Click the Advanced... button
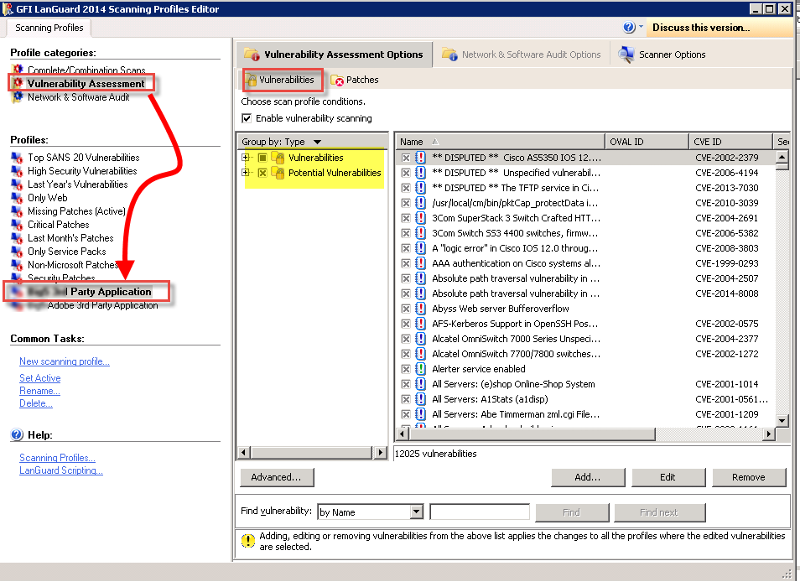 click(x=277, y=477)
